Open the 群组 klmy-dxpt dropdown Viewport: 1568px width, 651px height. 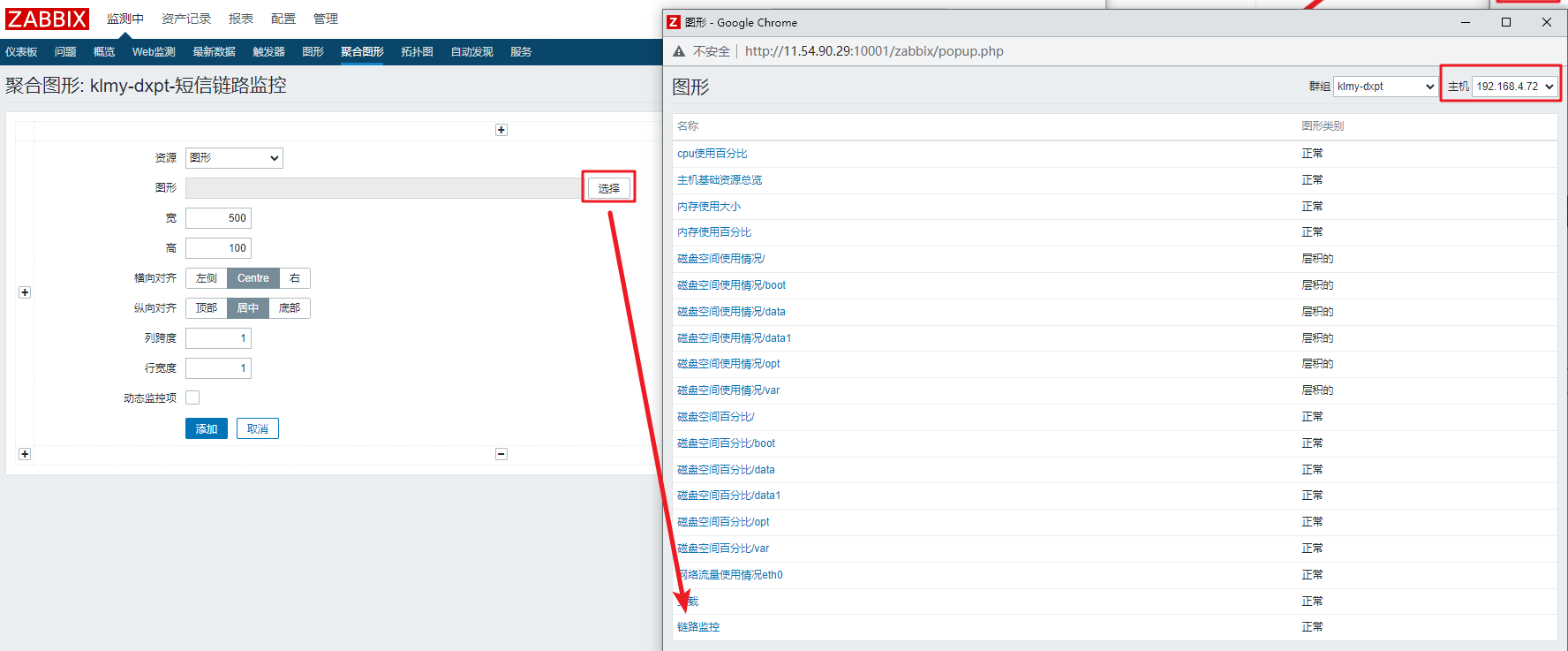coord(1384,87)
